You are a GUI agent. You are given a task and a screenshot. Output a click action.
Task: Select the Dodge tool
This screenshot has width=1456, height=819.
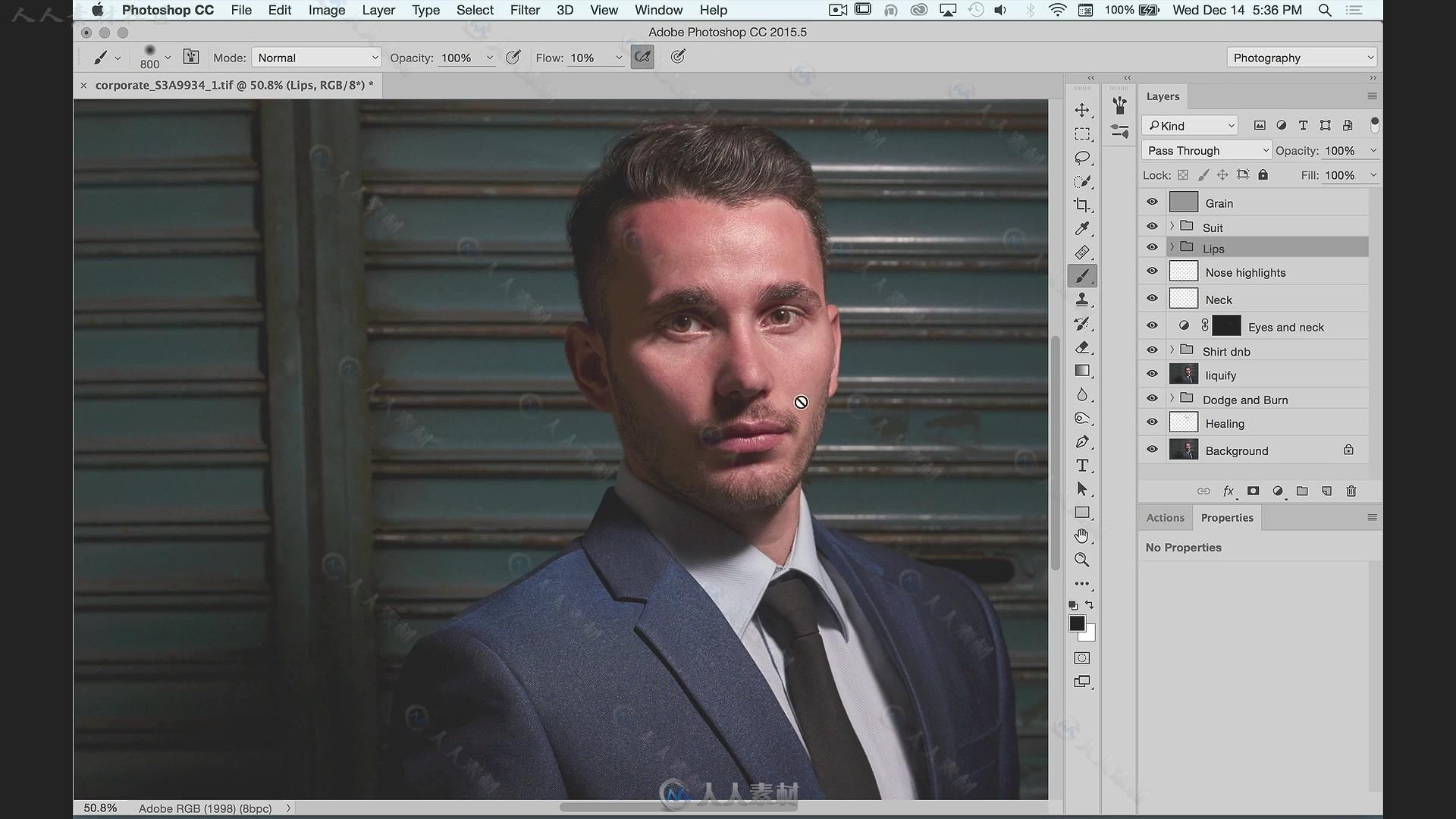click(1082, 418)
